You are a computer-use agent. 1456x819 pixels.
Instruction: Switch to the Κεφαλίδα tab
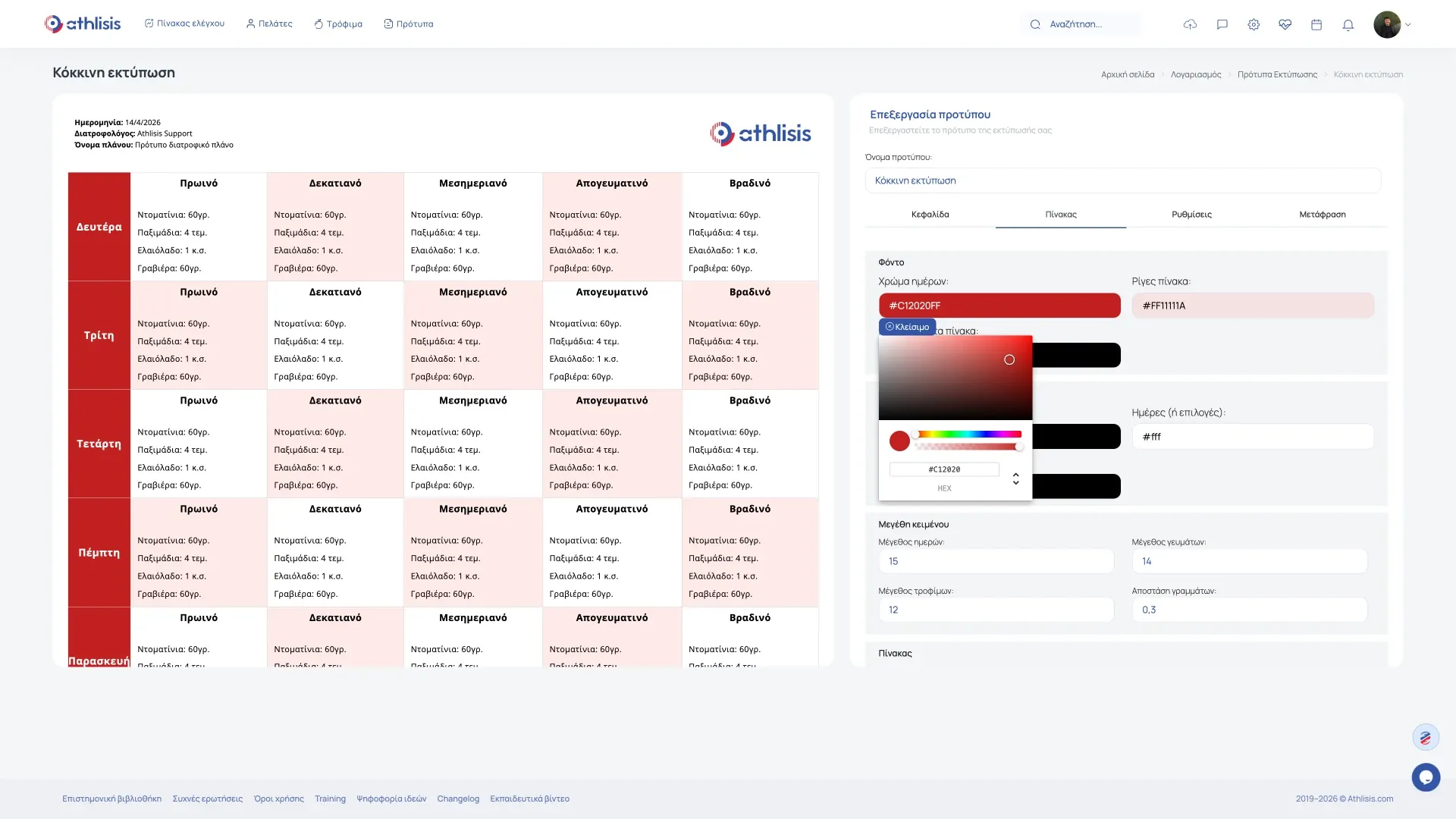(x=930, y=215)
